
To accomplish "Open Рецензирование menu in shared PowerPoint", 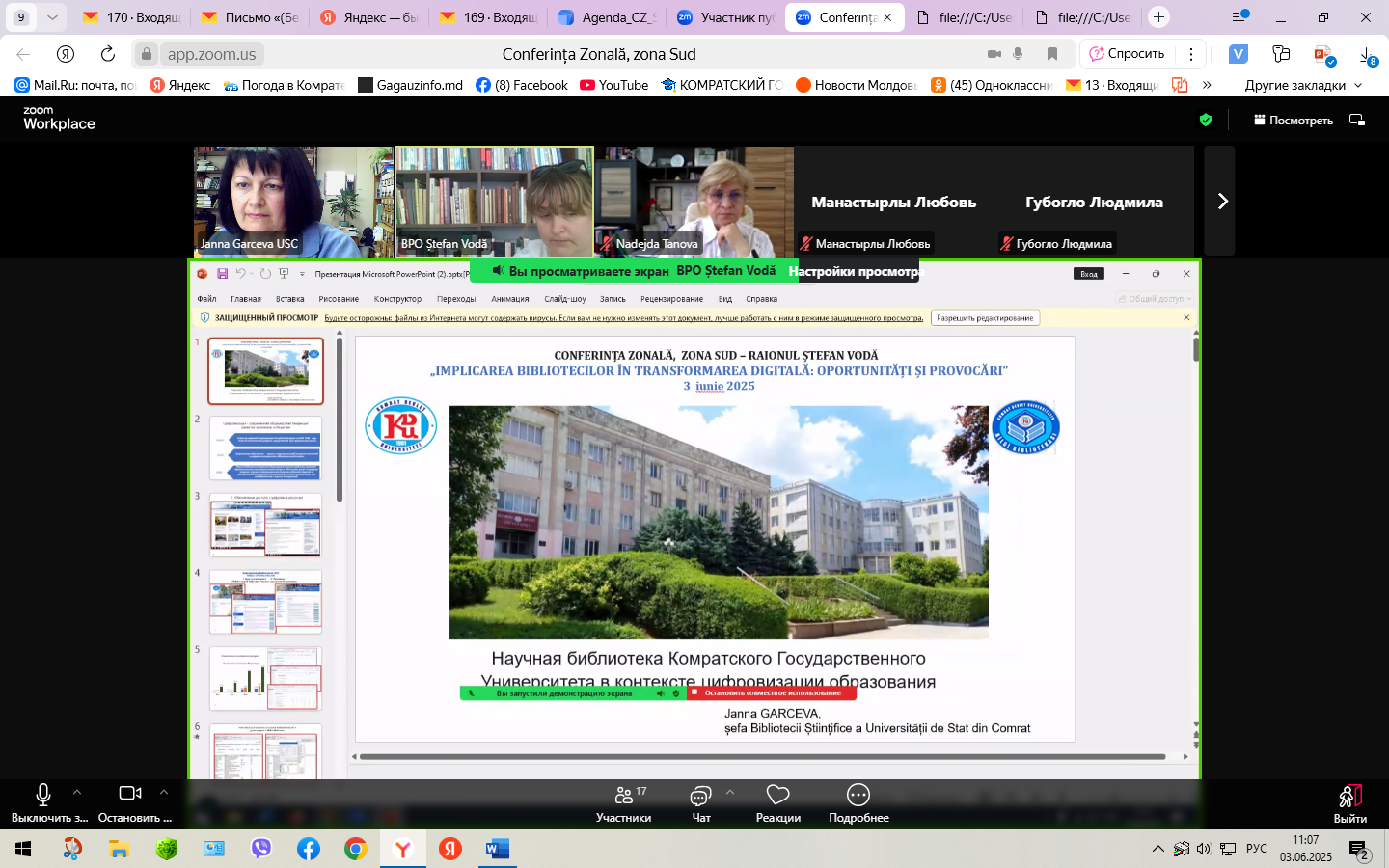I will (x=671, y=299).
